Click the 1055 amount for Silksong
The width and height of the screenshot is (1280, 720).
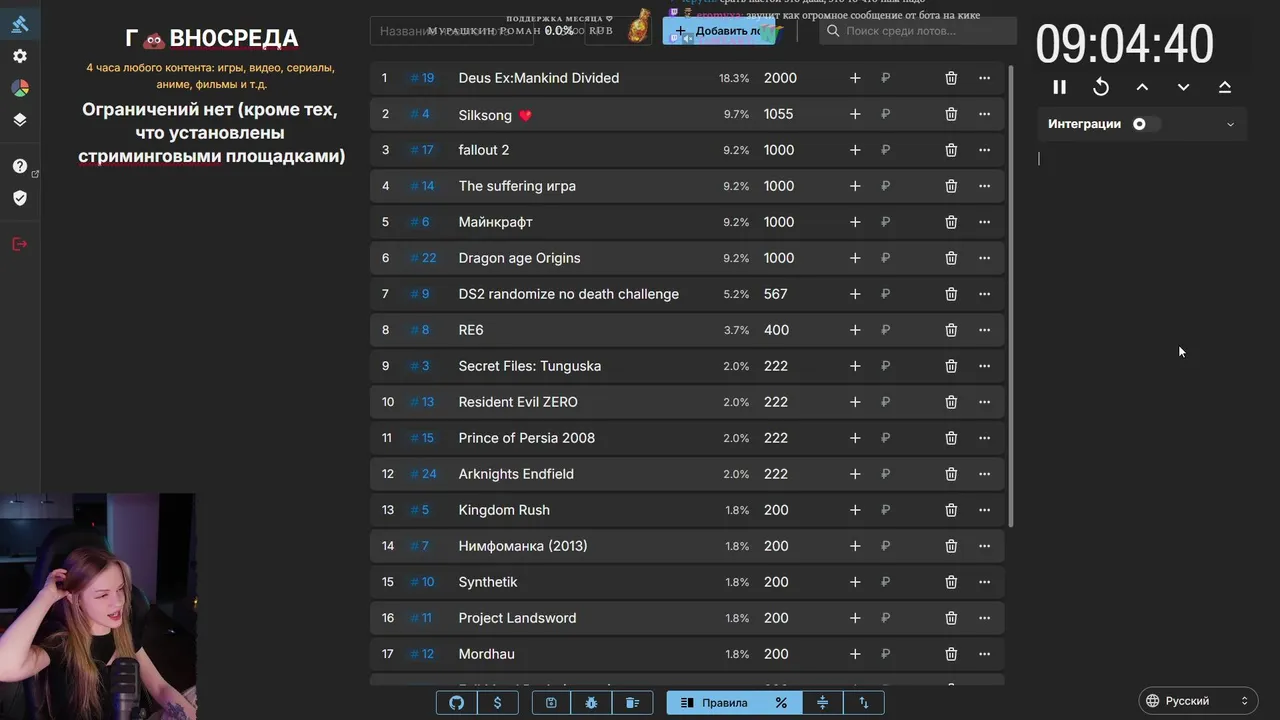779,114
